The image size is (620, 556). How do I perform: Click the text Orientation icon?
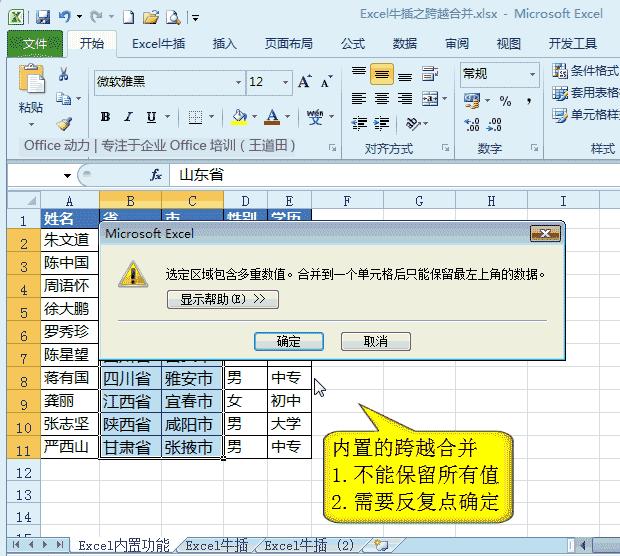413,123
